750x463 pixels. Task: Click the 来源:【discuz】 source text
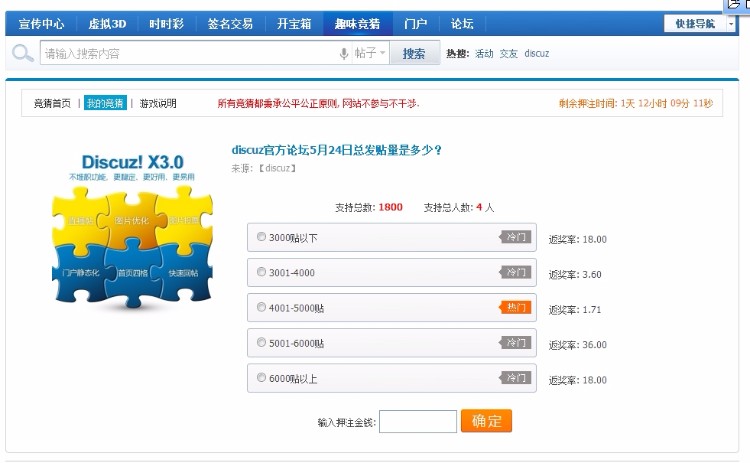pos(264,168)
